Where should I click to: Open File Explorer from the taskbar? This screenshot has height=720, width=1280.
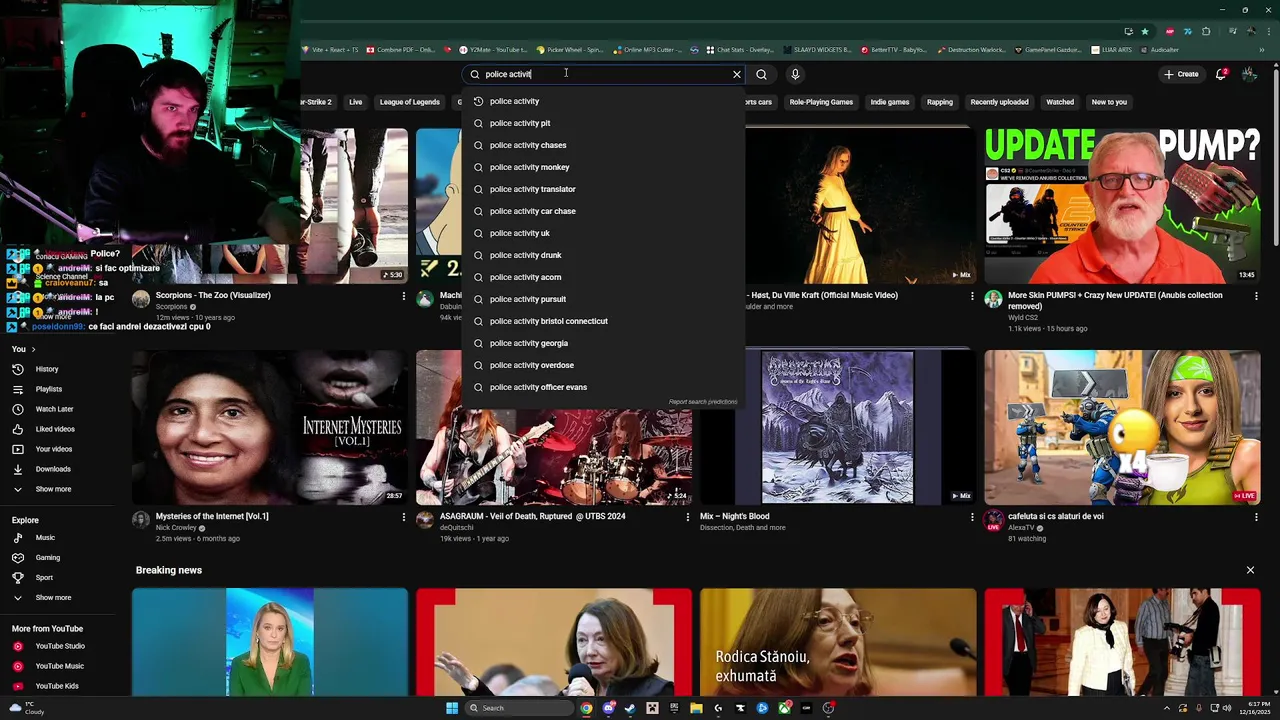[x=696, y=708]
